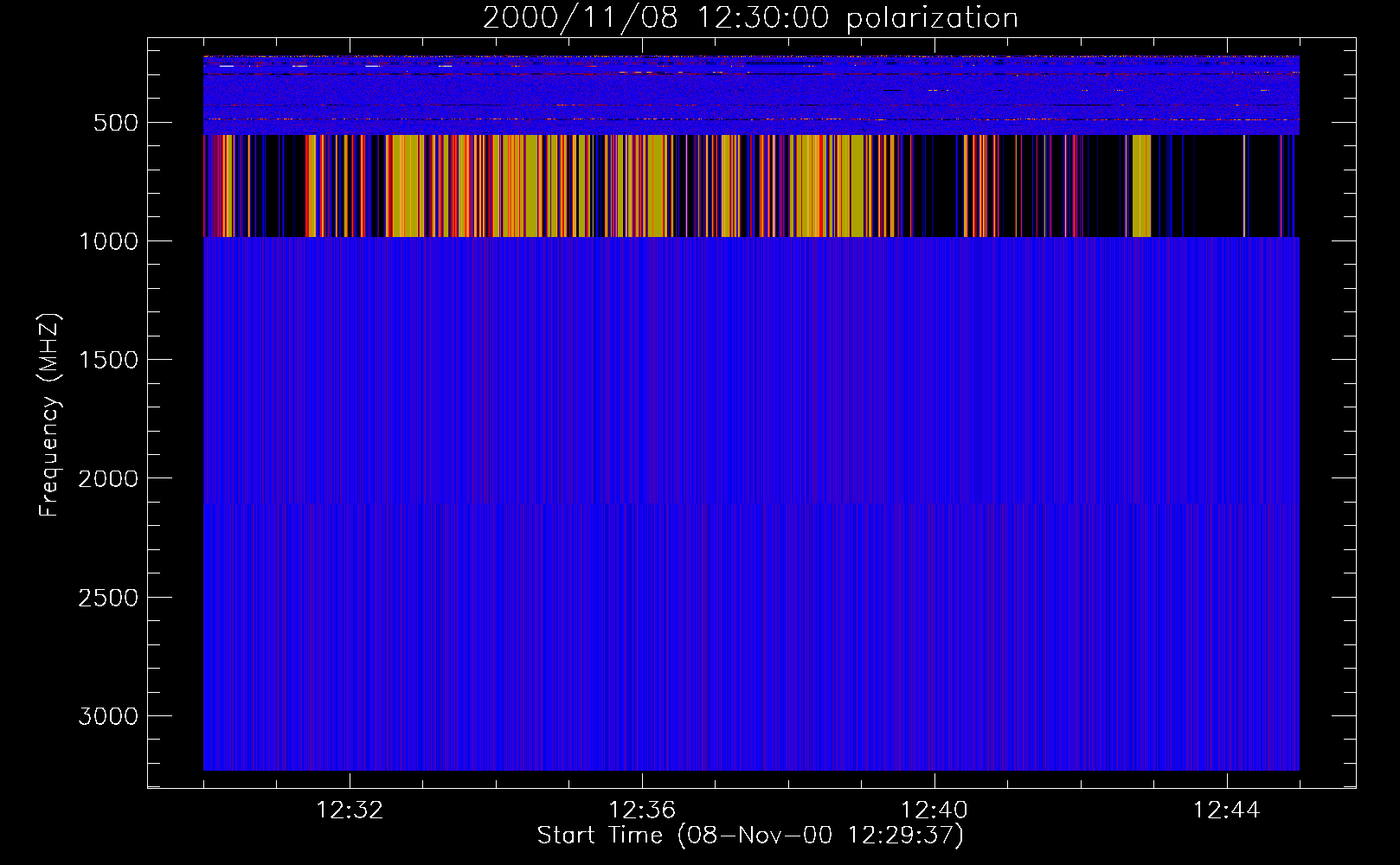Click the plot title '2000/11/08 12:30:00 polarization'

coord(750,18)
